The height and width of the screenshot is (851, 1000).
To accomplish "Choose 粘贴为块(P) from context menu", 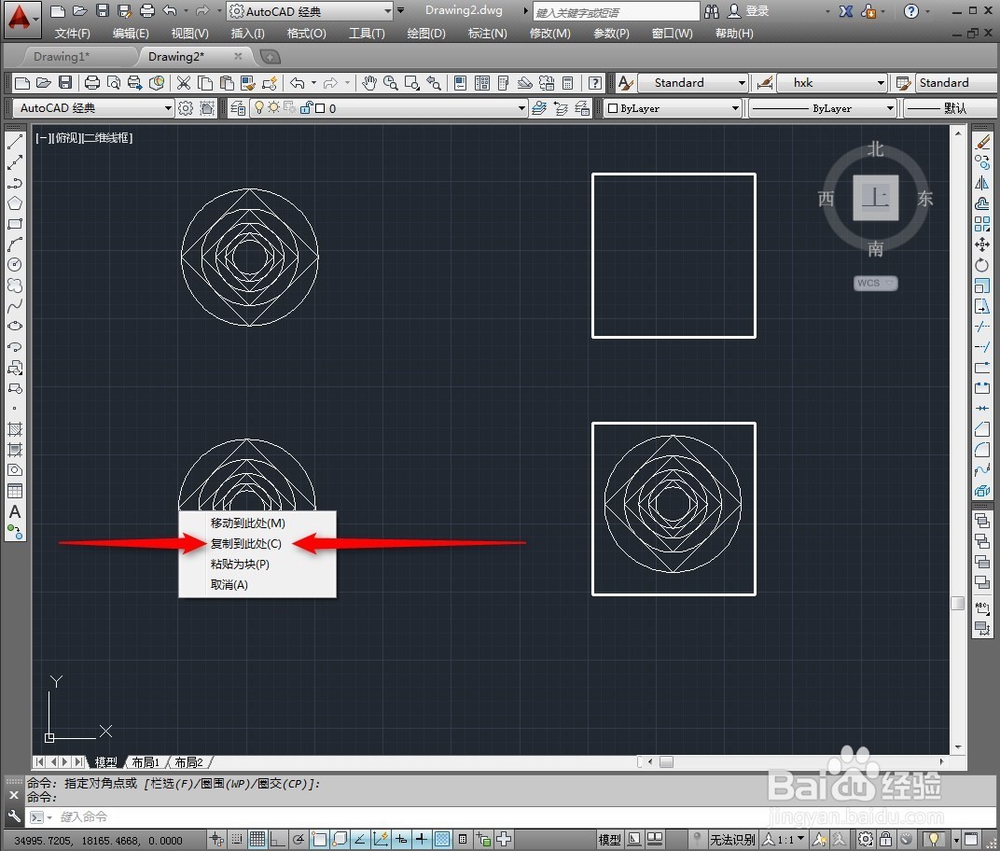I will click(x=240, y=565).
